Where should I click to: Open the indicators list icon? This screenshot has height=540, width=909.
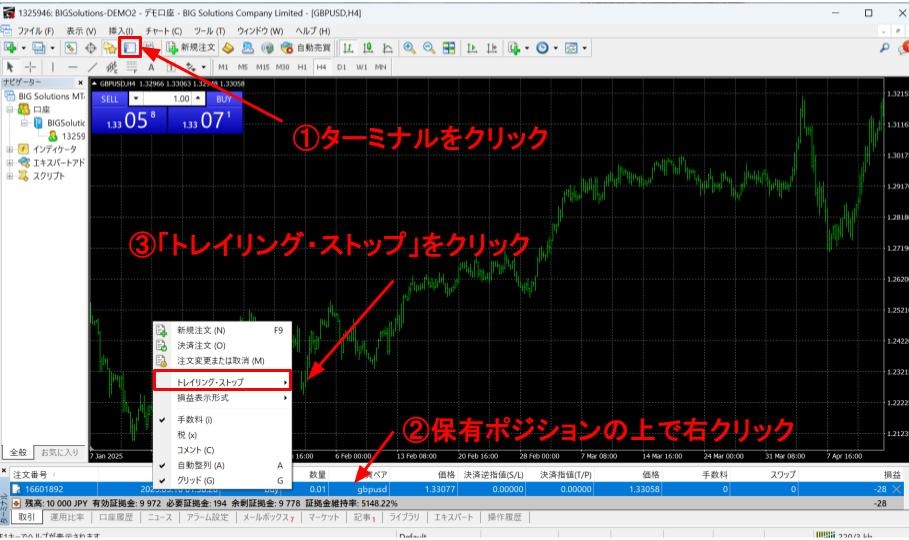(513, 48)
